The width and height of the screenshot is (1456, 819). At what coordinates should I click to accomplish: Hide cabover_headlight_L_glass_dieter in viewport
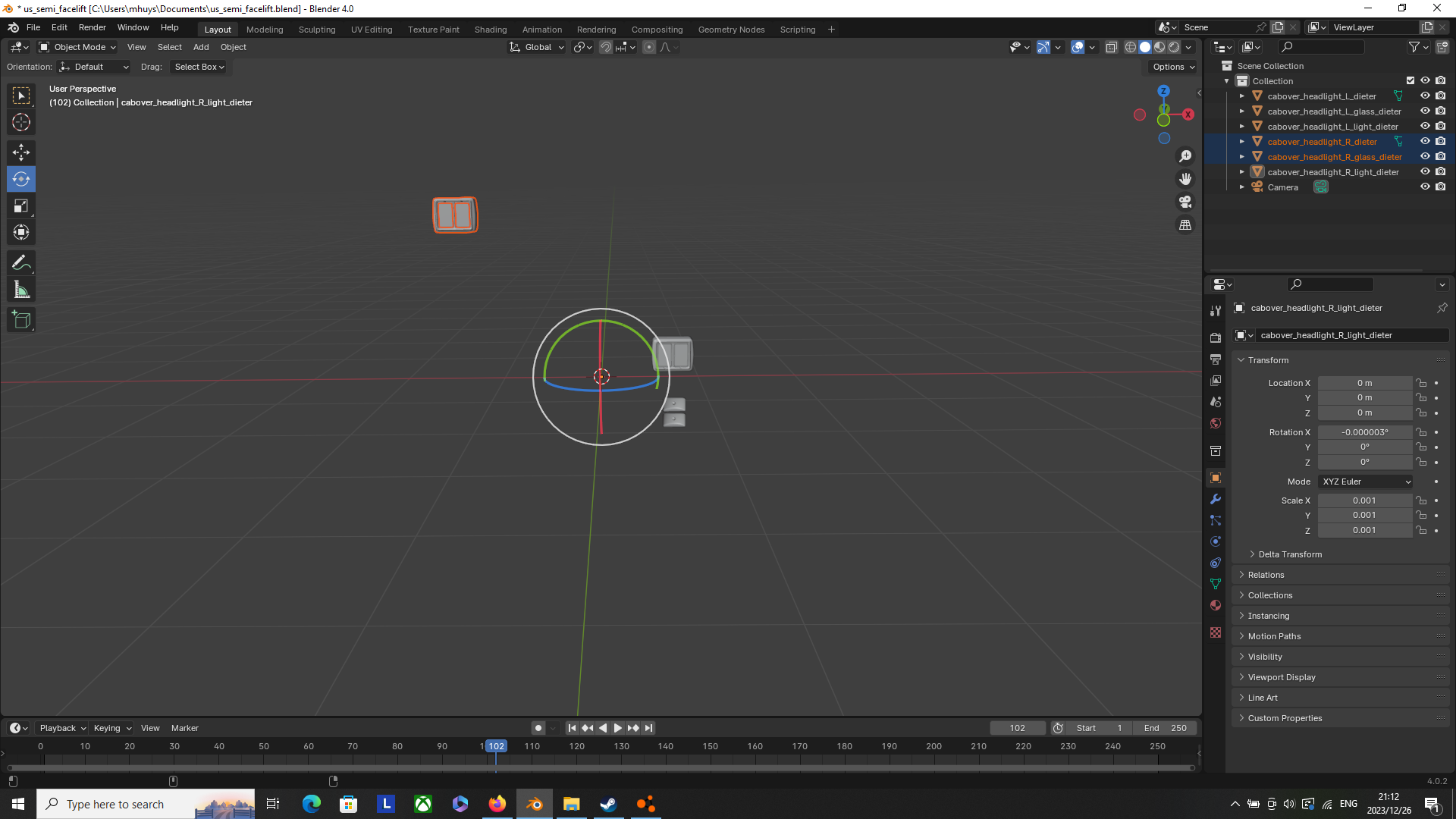point(1425,111)
